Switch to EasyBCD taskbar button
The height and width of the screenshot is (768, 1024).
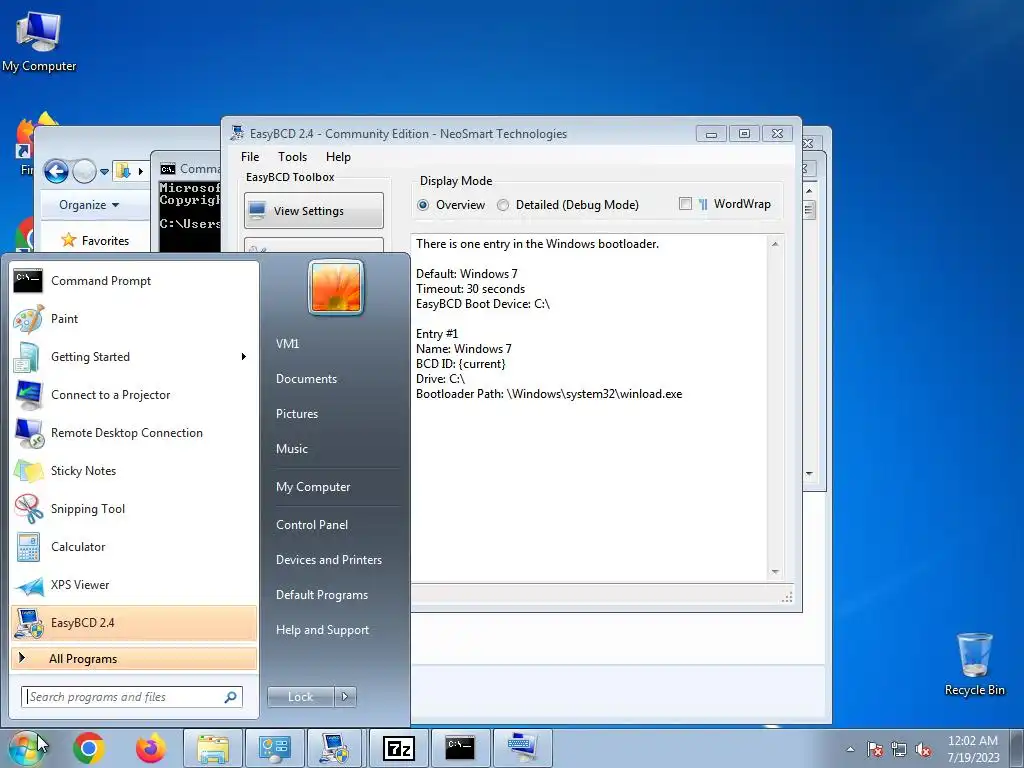pos(336,748)
